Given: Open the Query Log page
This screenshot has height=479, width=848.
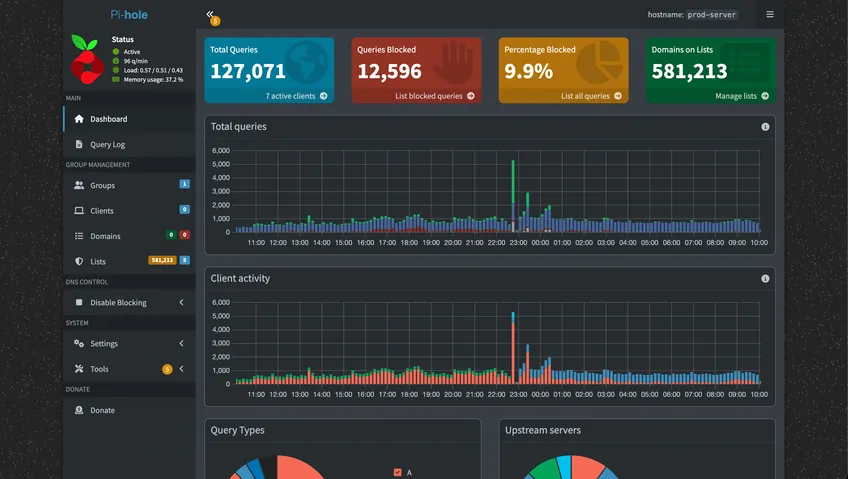Looking at the screenshot, I should pyautogui.click(x=129, y=144).
